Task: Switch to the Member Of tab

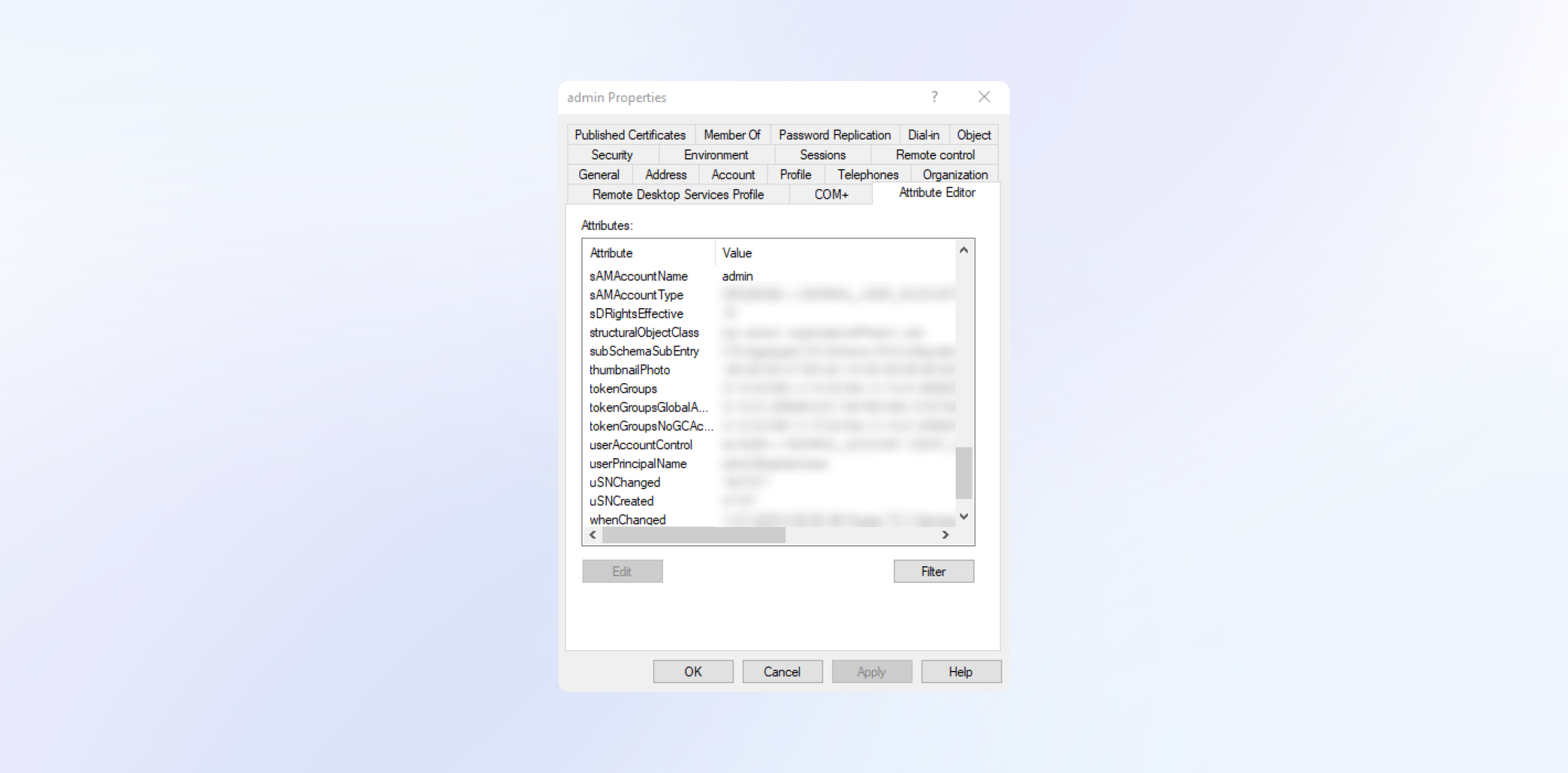Action: [x=732, y=135]
